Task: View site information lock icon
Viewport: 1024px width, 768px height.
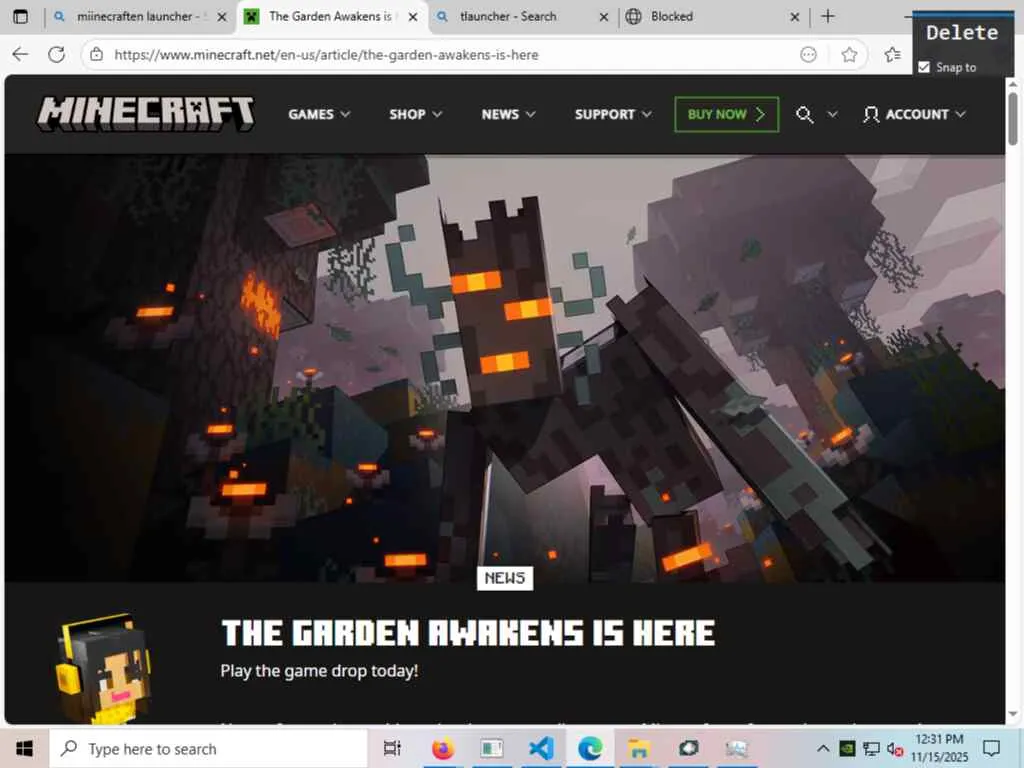Action: pyautogui.click(x=97, y=55)
